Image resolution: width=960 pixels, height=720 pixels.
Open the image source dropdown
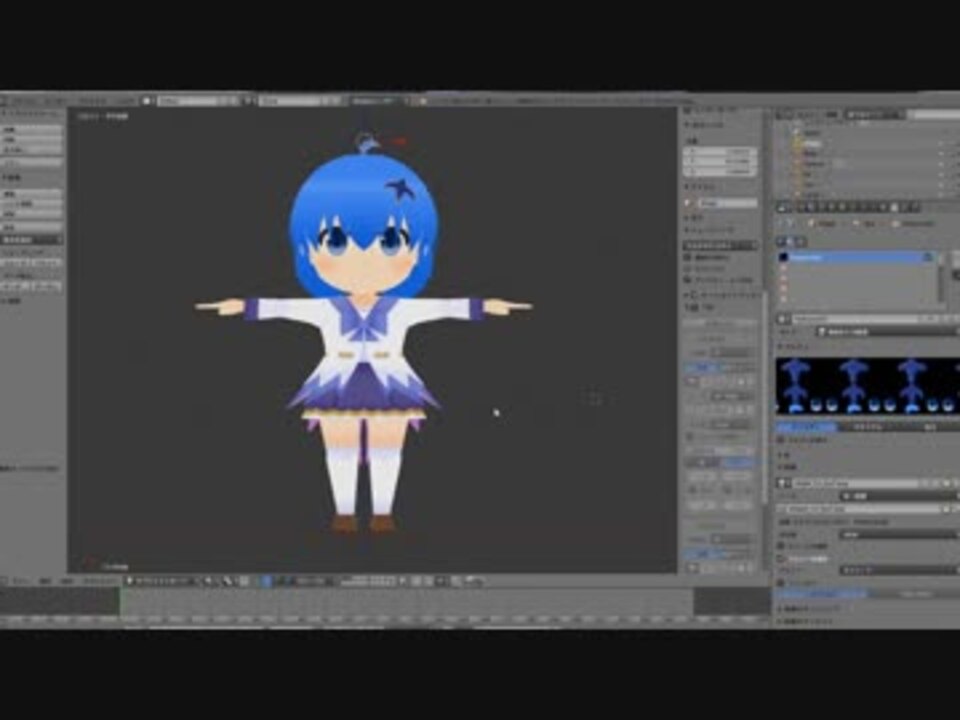coord(901,497)
